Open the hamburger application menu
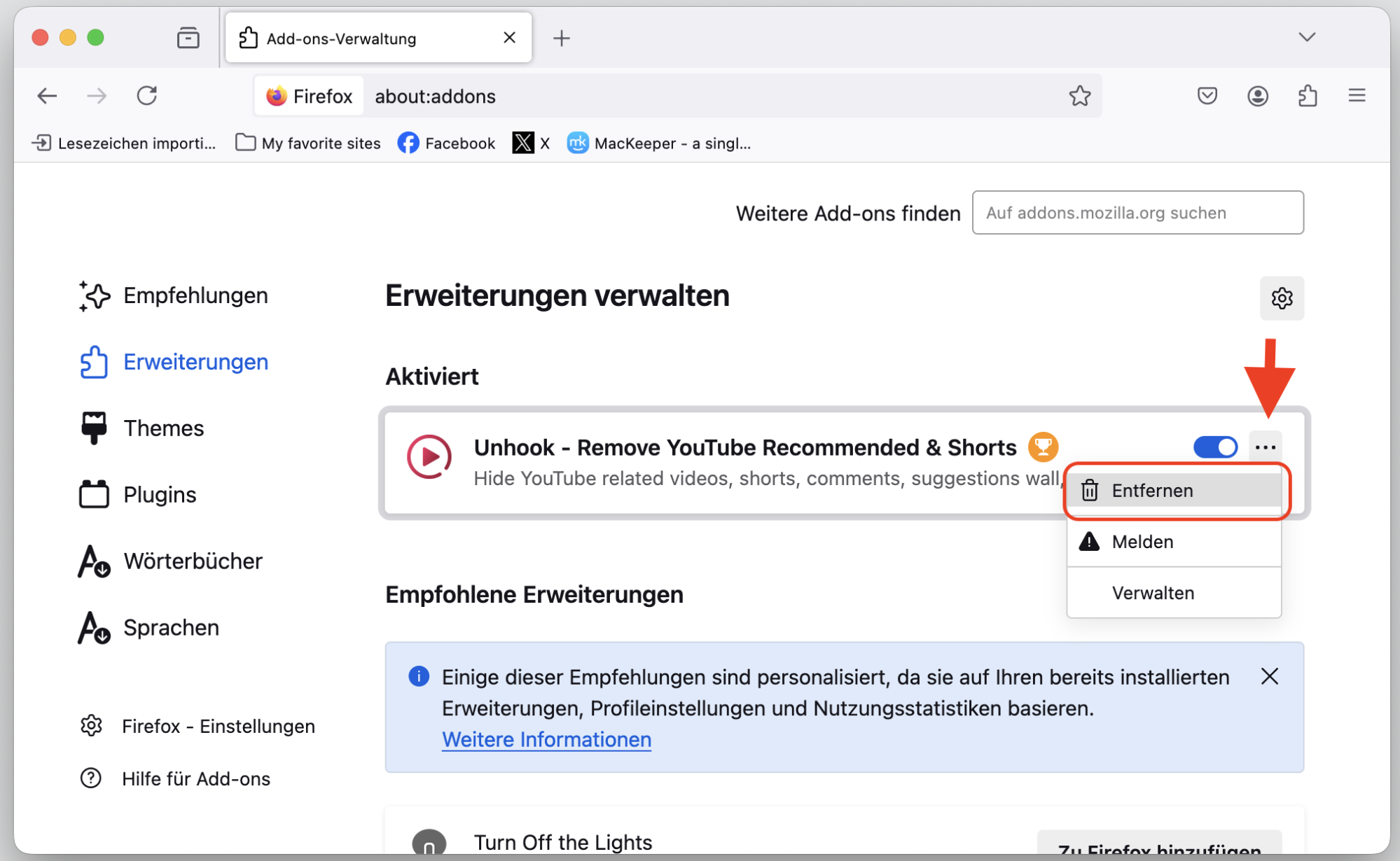Viewport: 1400px width, 861px height. (x=1357, y=95)
